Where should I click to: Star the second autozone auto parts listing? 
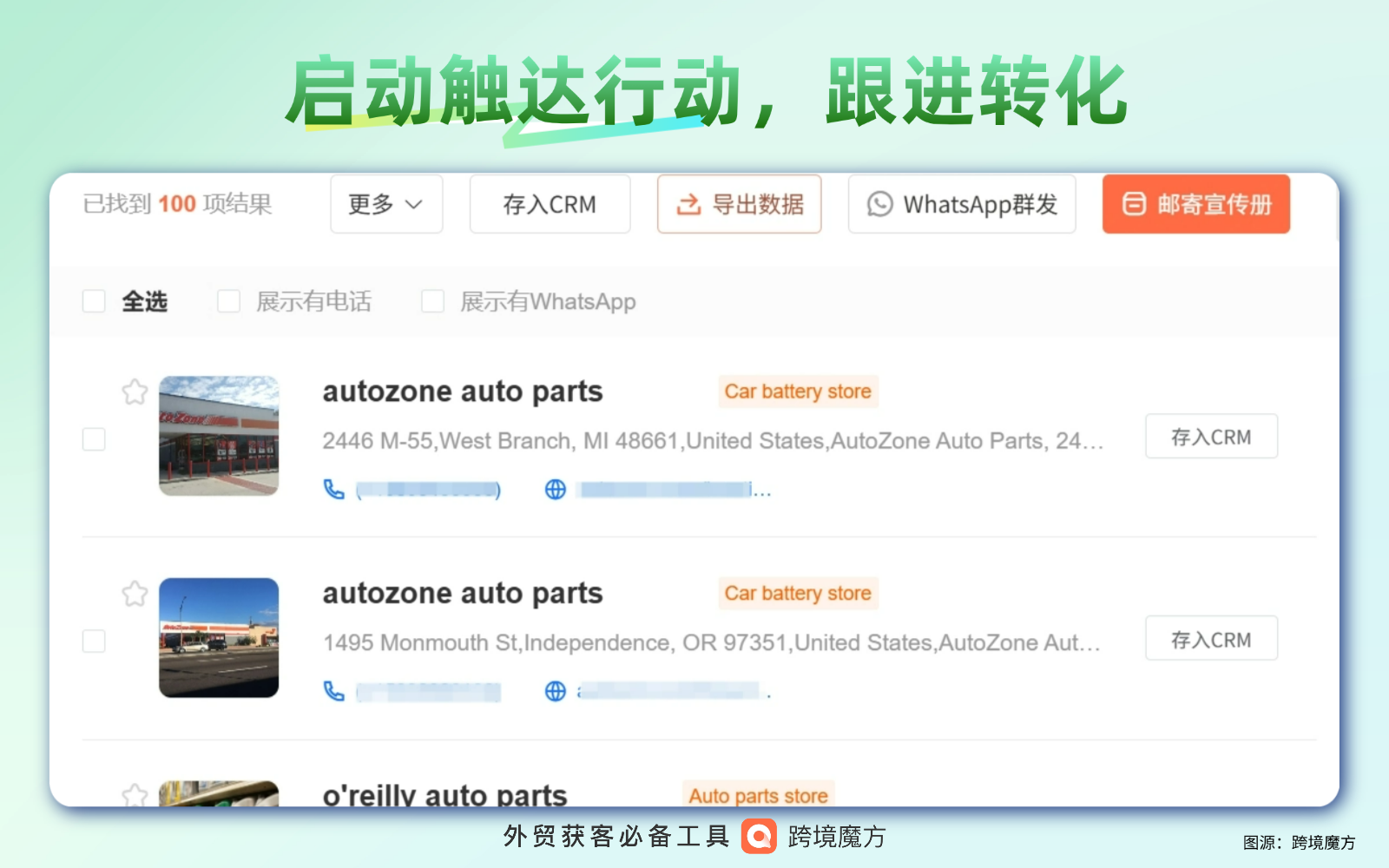135,595
